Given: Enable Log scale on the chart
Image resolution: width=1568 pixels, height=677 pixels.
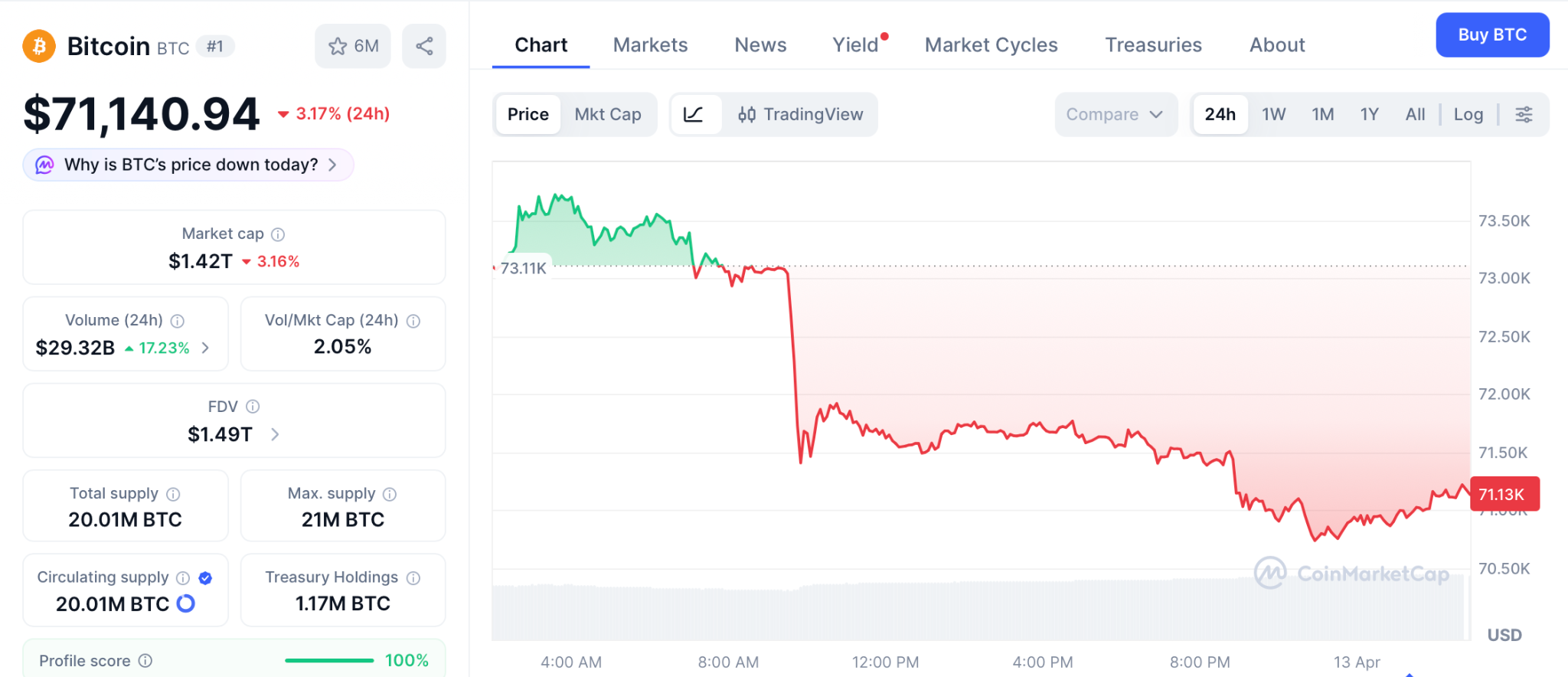Looking at the screenshot, I should (x=1468, y=113).
